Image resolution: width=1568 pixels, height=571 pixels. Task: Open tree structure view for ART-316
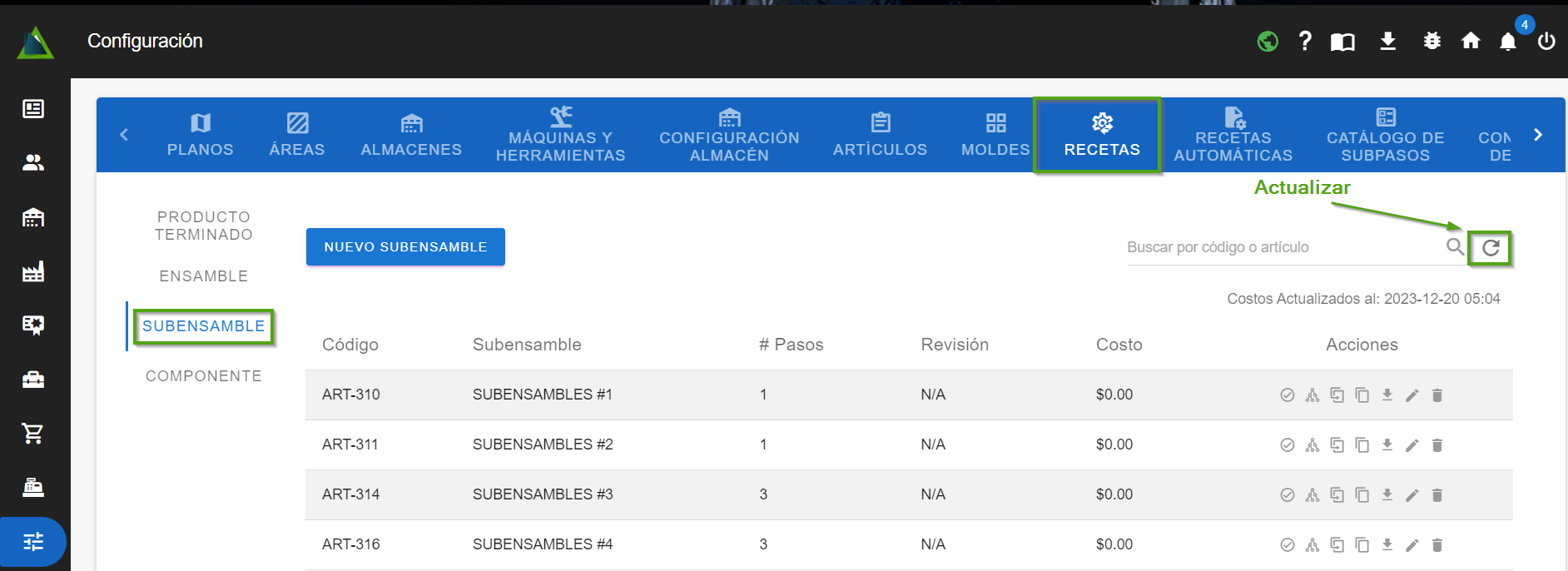pos(1312,545)
